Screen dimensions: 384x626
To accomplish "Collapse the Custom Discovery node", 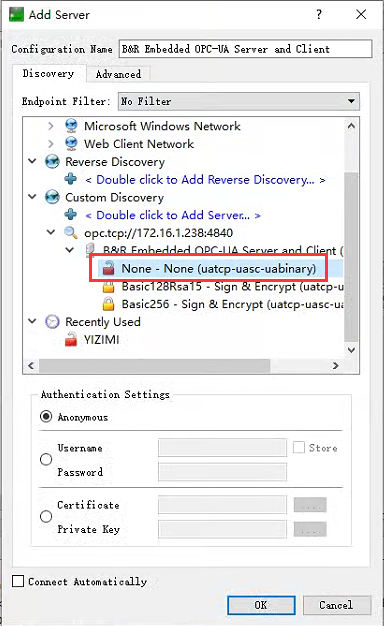I will (x=32, y=197).
